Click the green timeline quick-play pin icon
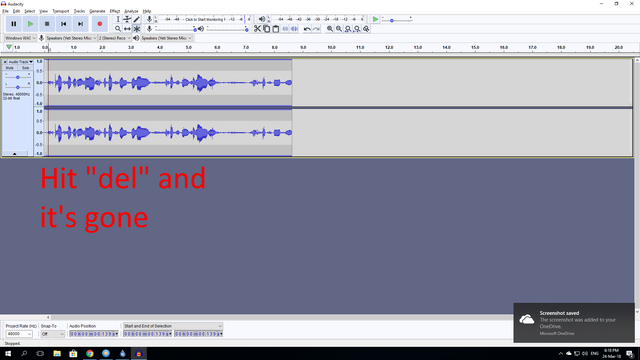 click(9, 47)
